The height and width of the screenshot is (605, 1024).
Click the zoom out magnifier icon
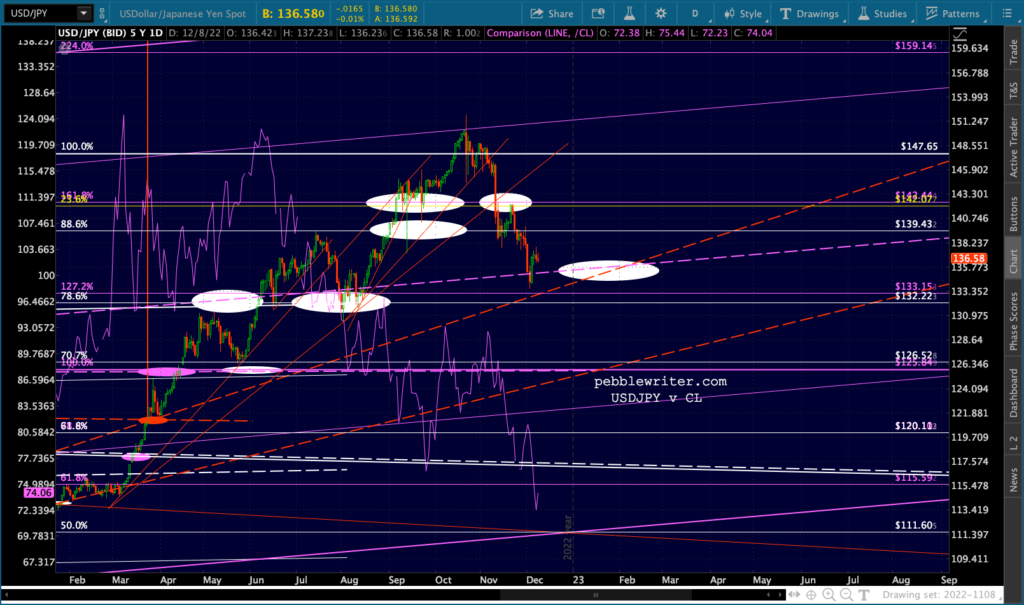tap(846, 595)
